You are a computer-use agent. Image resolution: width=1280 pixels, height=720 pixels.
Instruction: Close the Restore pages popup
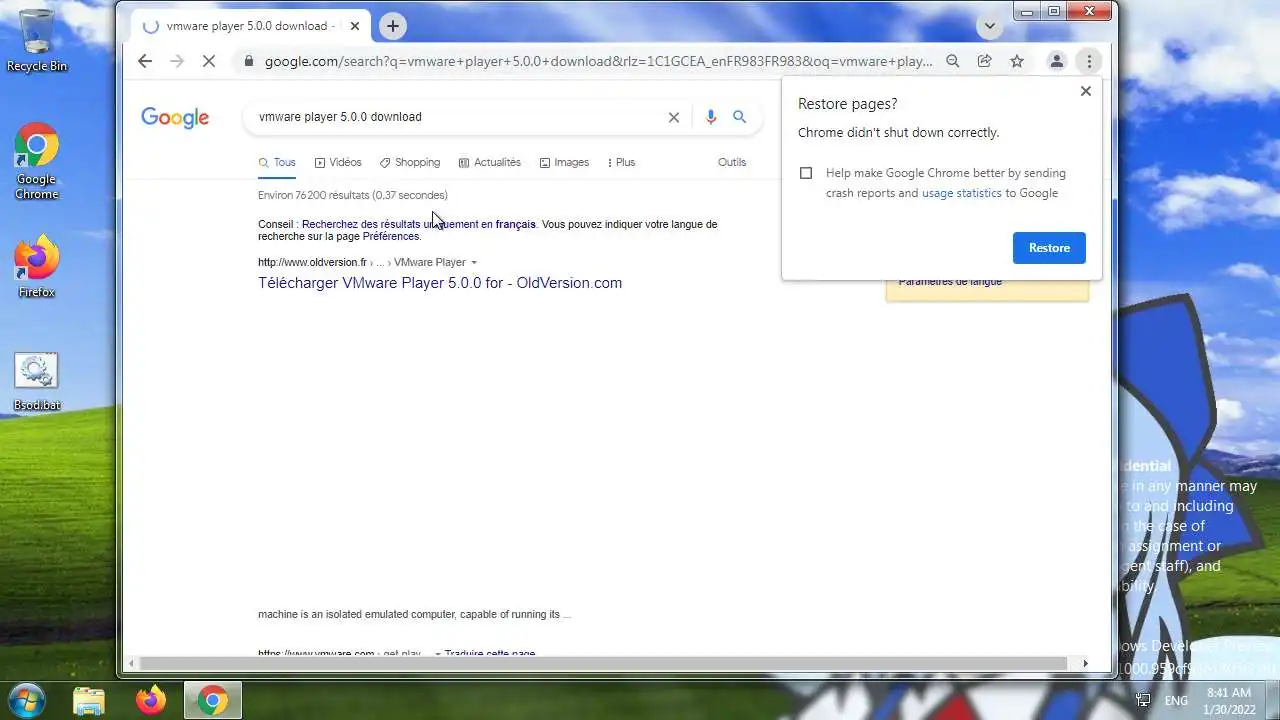coord(1086,91)
